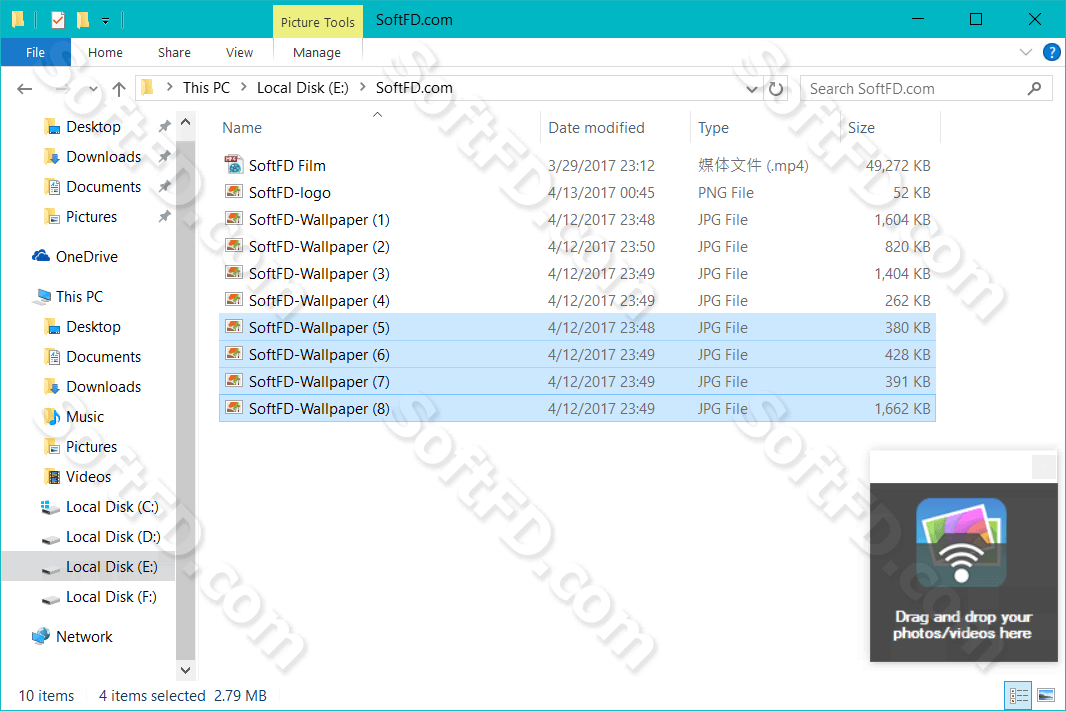Click the Network icon in sidebar
1066x711 pixels.
tap(41, 636)
